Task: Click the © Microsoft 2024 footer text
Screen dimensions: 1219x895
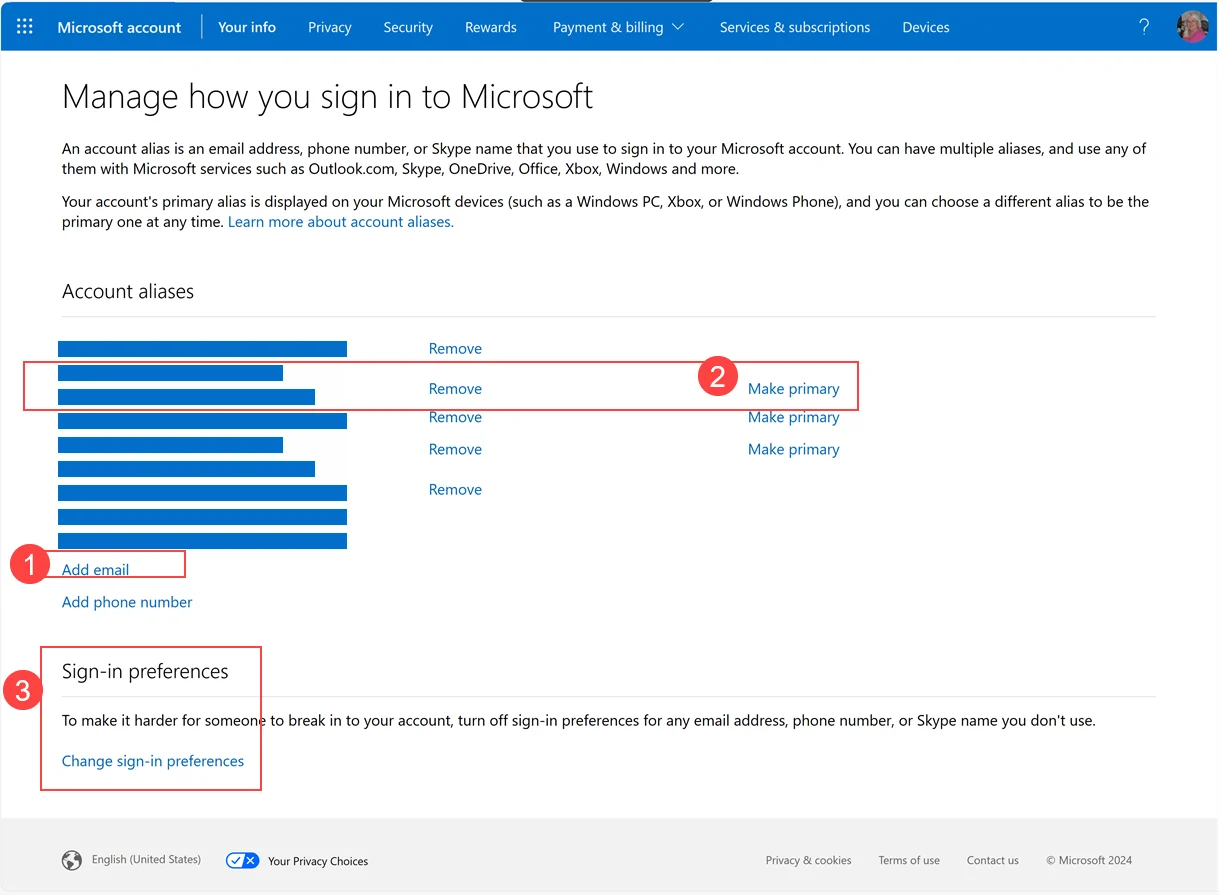Action: [1089, 860]
